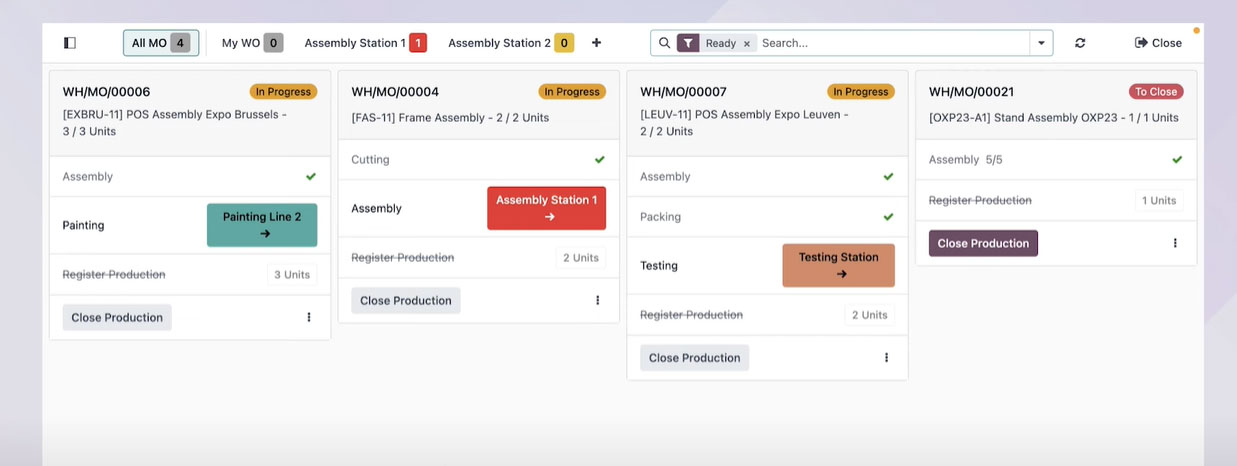Click the Close button in the top bar

[1158, 43]
